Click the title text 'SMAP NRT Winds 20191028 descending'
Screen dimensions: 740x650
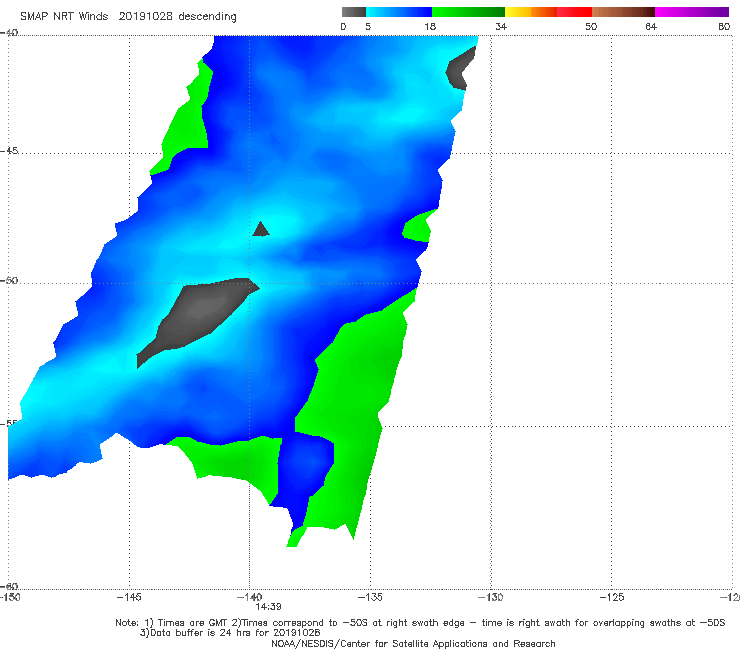128,17
